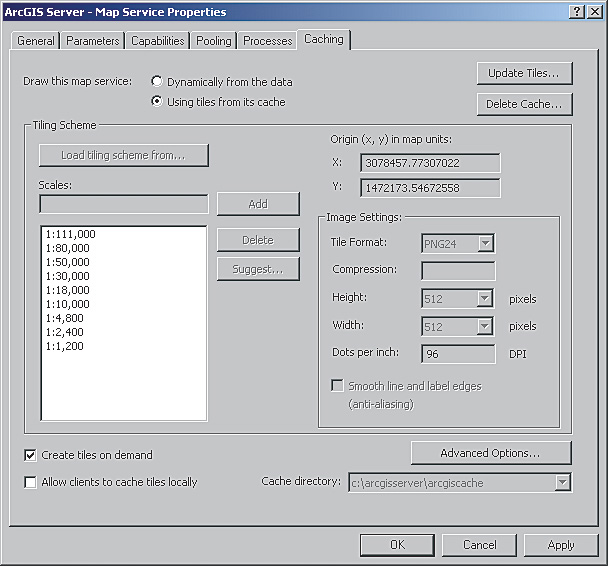Select scale 1:30,000 in the list
608x566 pixels.
coord(67,276)
